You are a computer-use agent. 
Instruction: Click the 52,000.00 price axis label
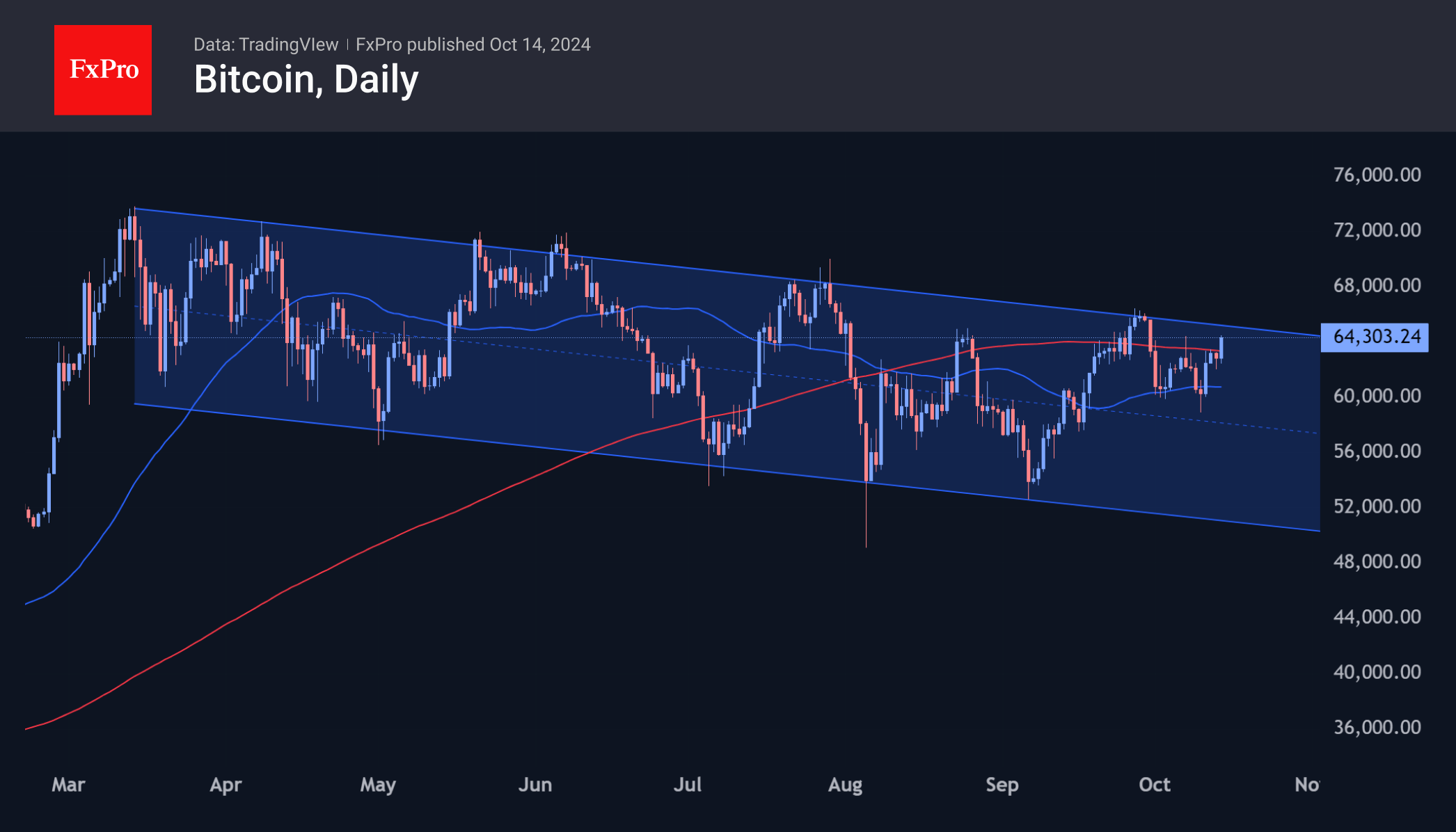coord(1377,506)
